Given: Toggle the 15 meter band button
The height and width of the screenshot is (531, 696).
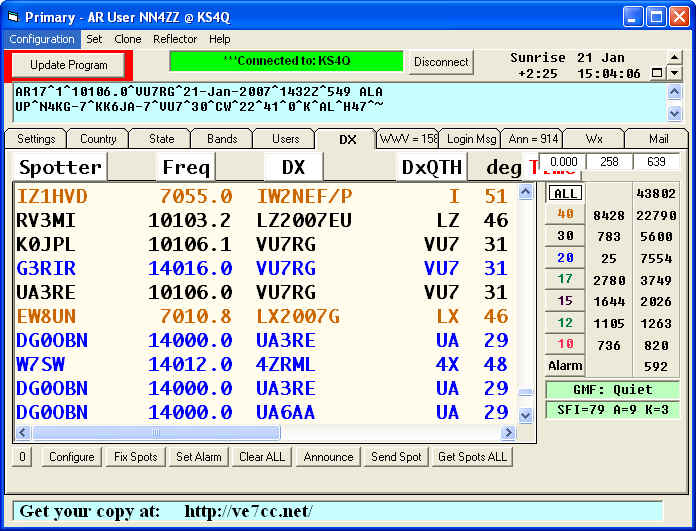Looking at the screenshot, I should click(565, 301).
